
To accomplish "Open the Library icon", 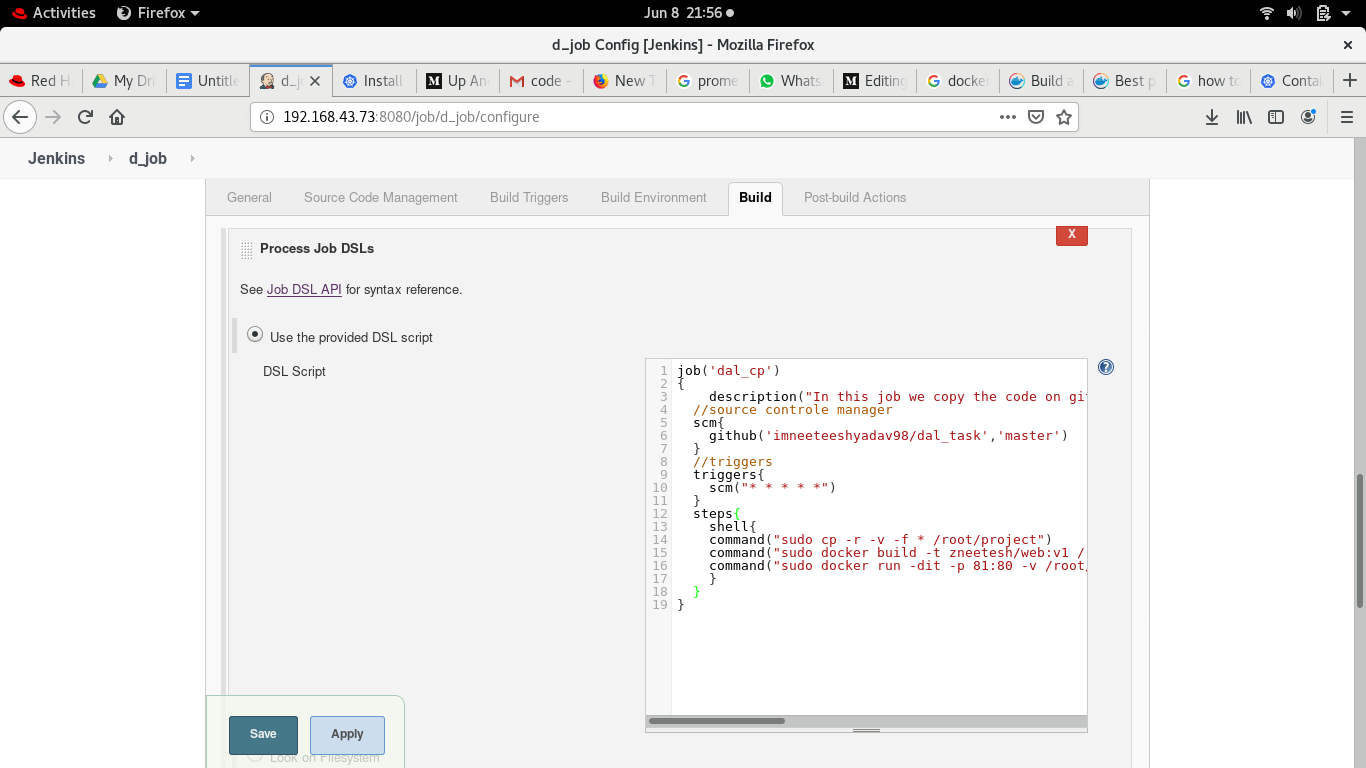I will tap(1244, 117).
